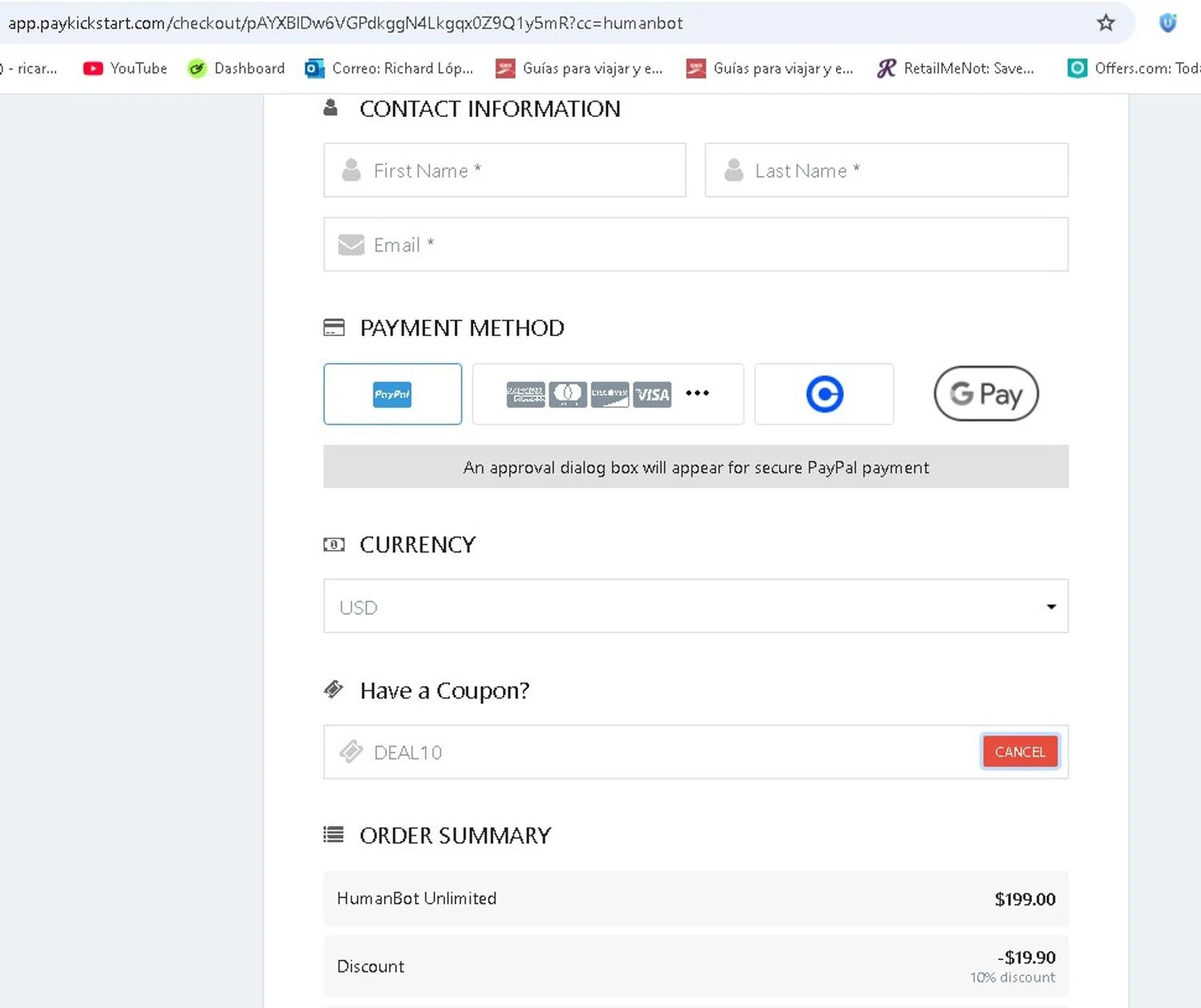Click the Payment Method card icon
Viewport: 1201px width, 1008px height.
click(334, 327)
